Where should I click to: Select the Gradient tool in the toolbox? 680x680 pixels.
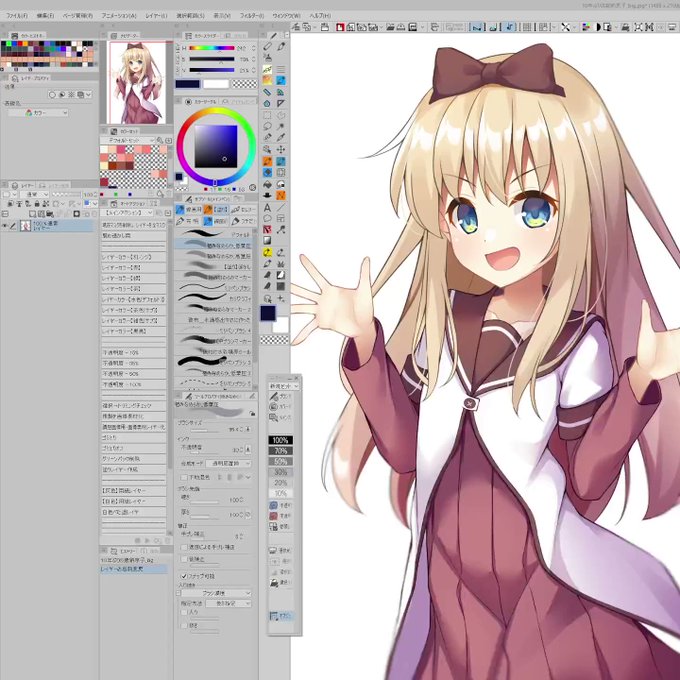267,241
